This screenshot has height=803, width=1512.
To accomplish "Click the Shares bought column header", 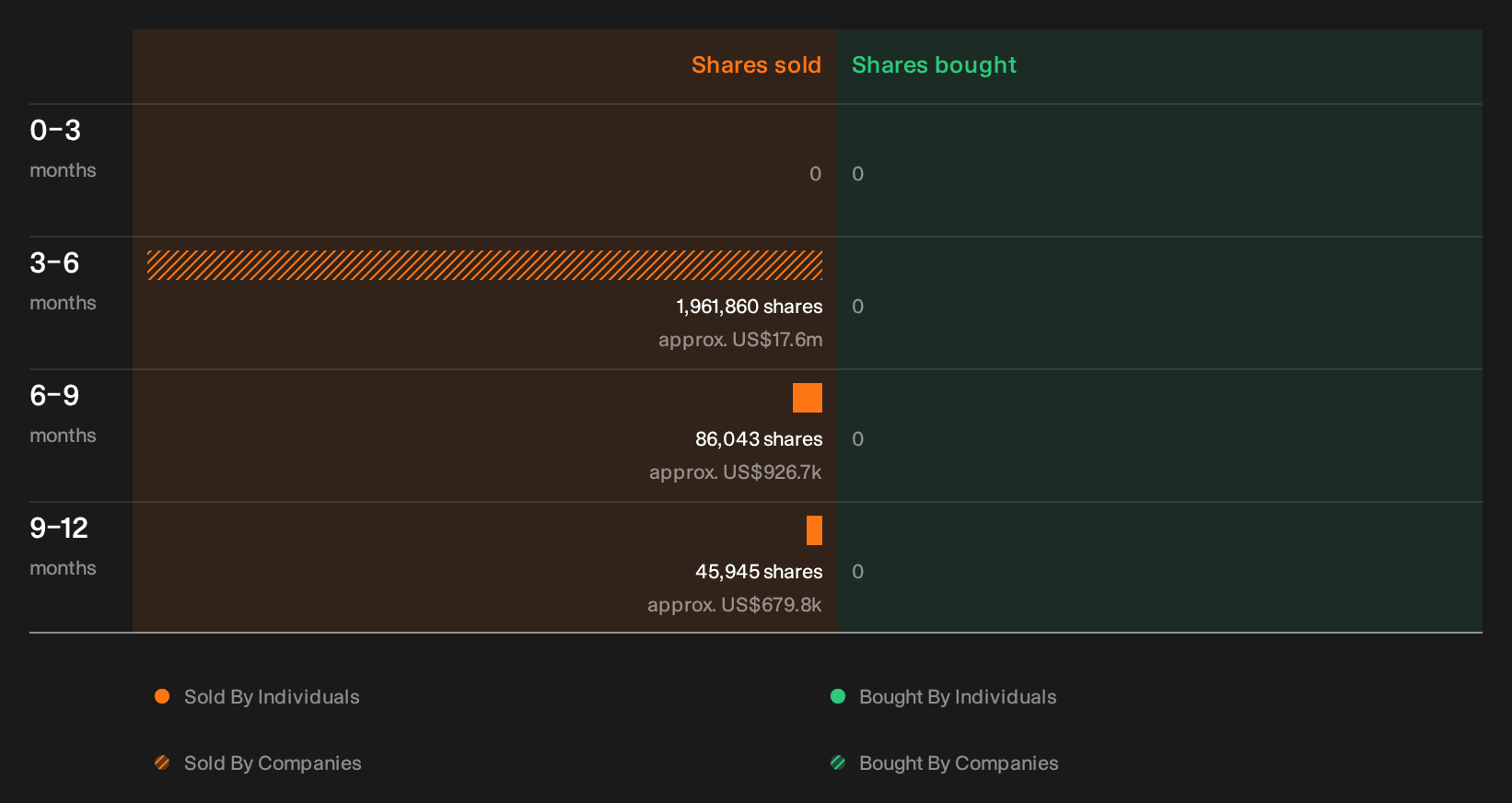I will tap(934, 65).
